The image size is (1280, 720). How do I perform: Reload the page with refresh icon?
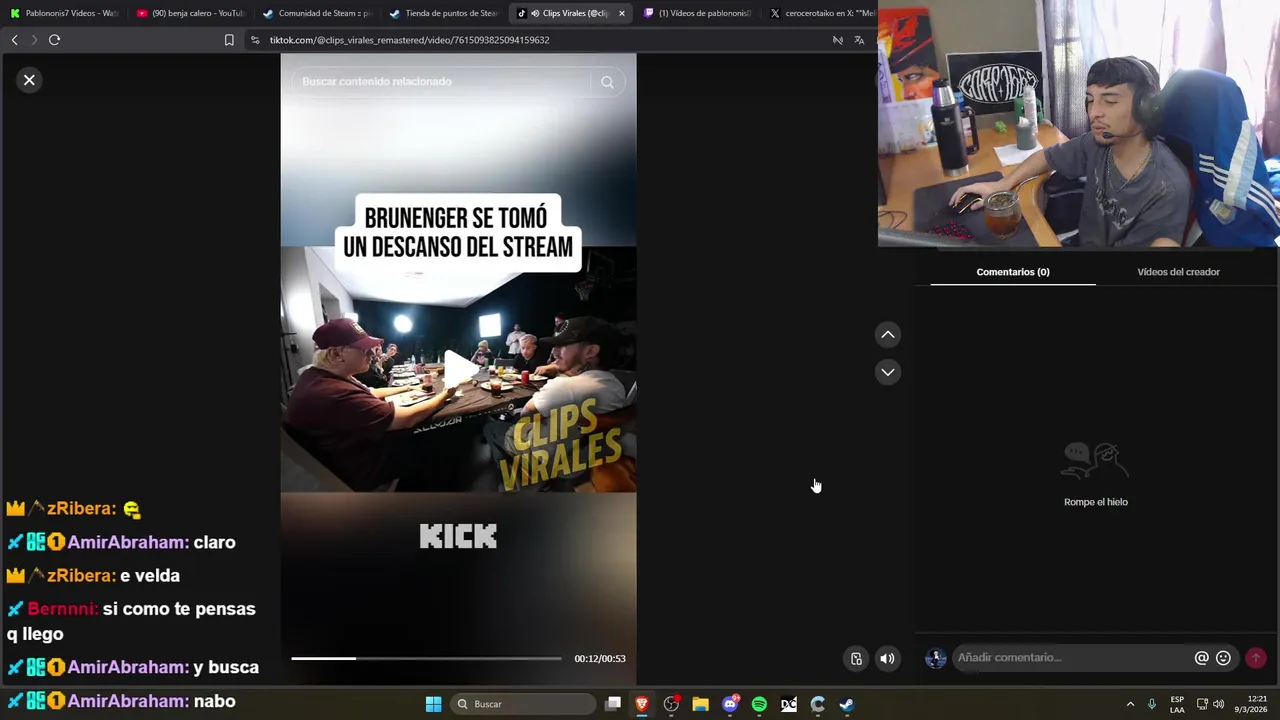pyautogui.click(x=54, y=40)
